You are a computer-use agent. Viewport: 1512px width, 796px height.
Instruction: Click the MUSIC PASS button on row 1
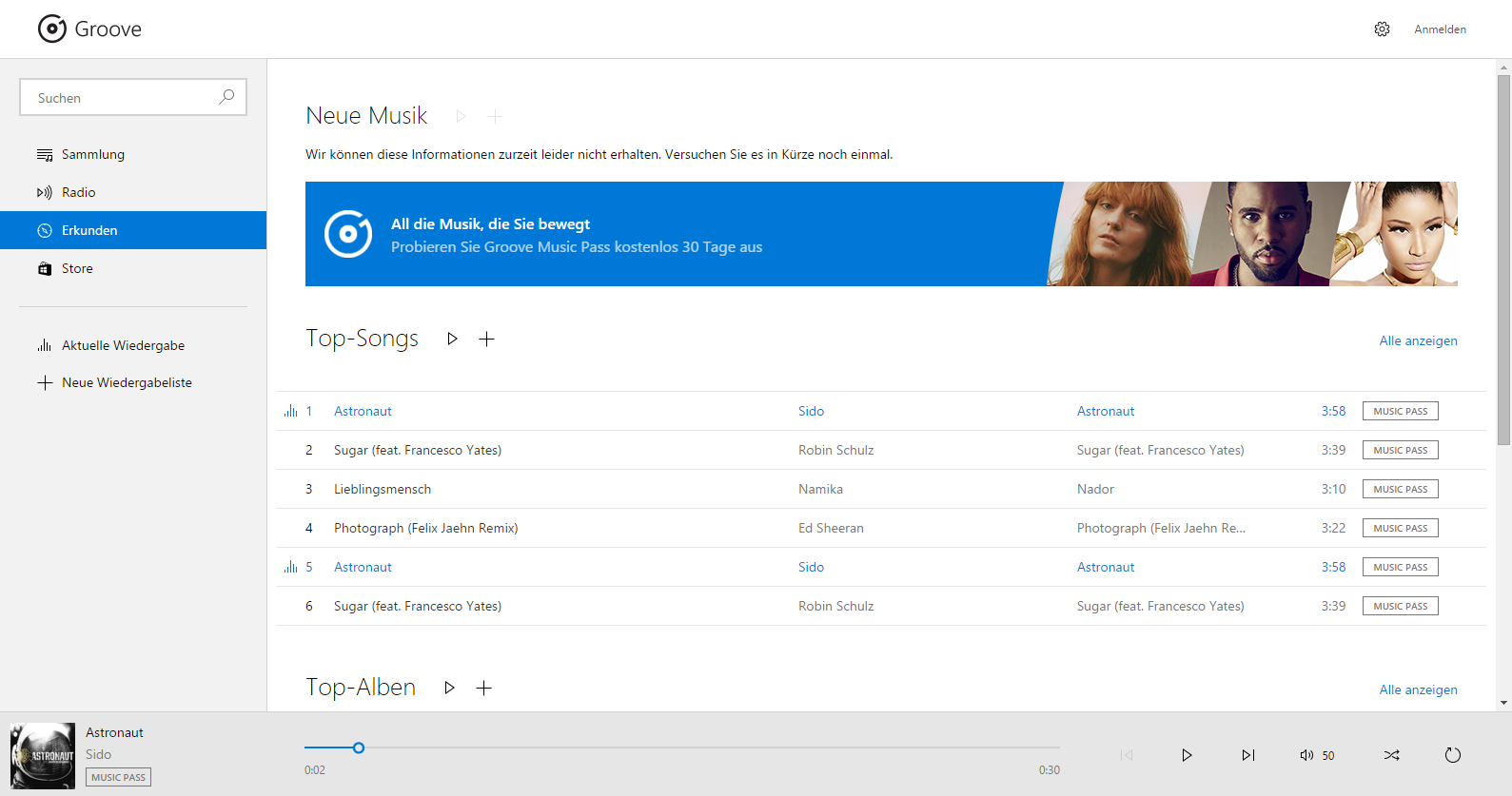click(1400, 411)
